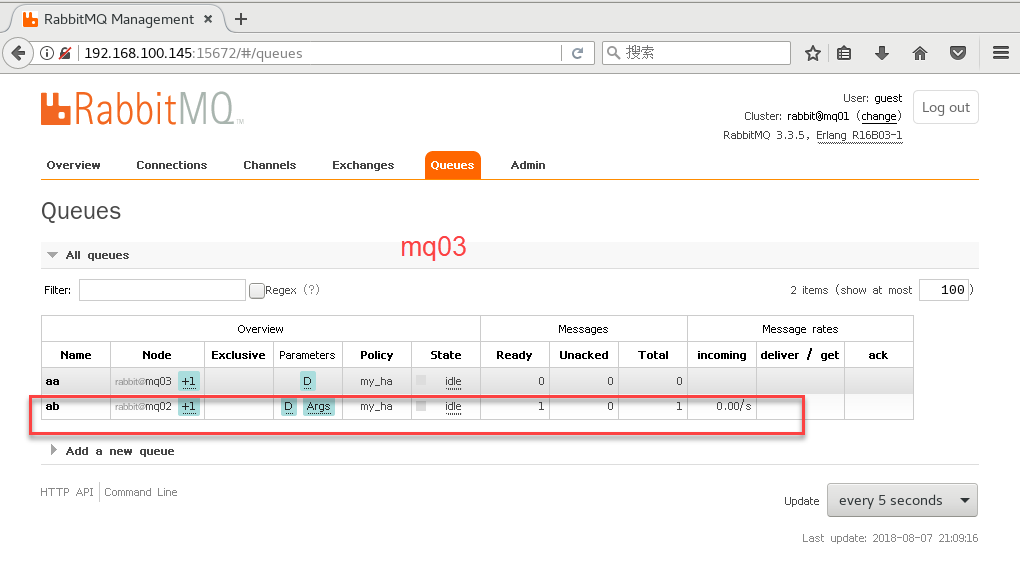Click the my_ha policy of queue aa
1020x569 pixels.
377,382
